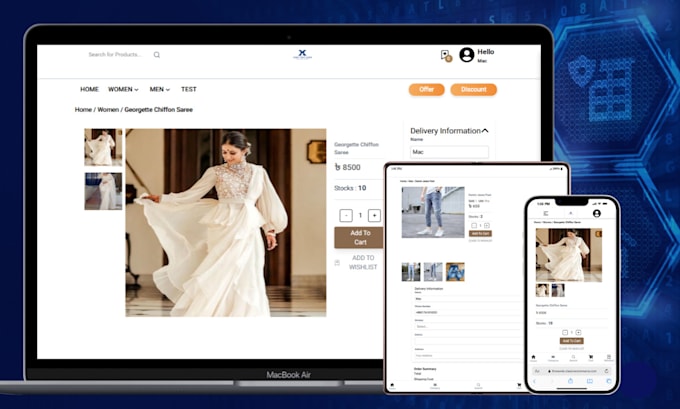This screenshot has height=409, width=680.
Task: Open the TEST nav item
Action: [189, 89]
